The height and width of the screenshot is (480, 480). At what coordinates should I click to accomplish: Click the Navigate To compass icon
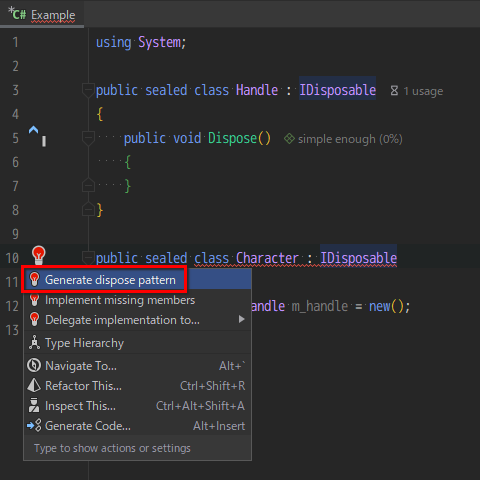pyautogui.click(x=34, y=365)
